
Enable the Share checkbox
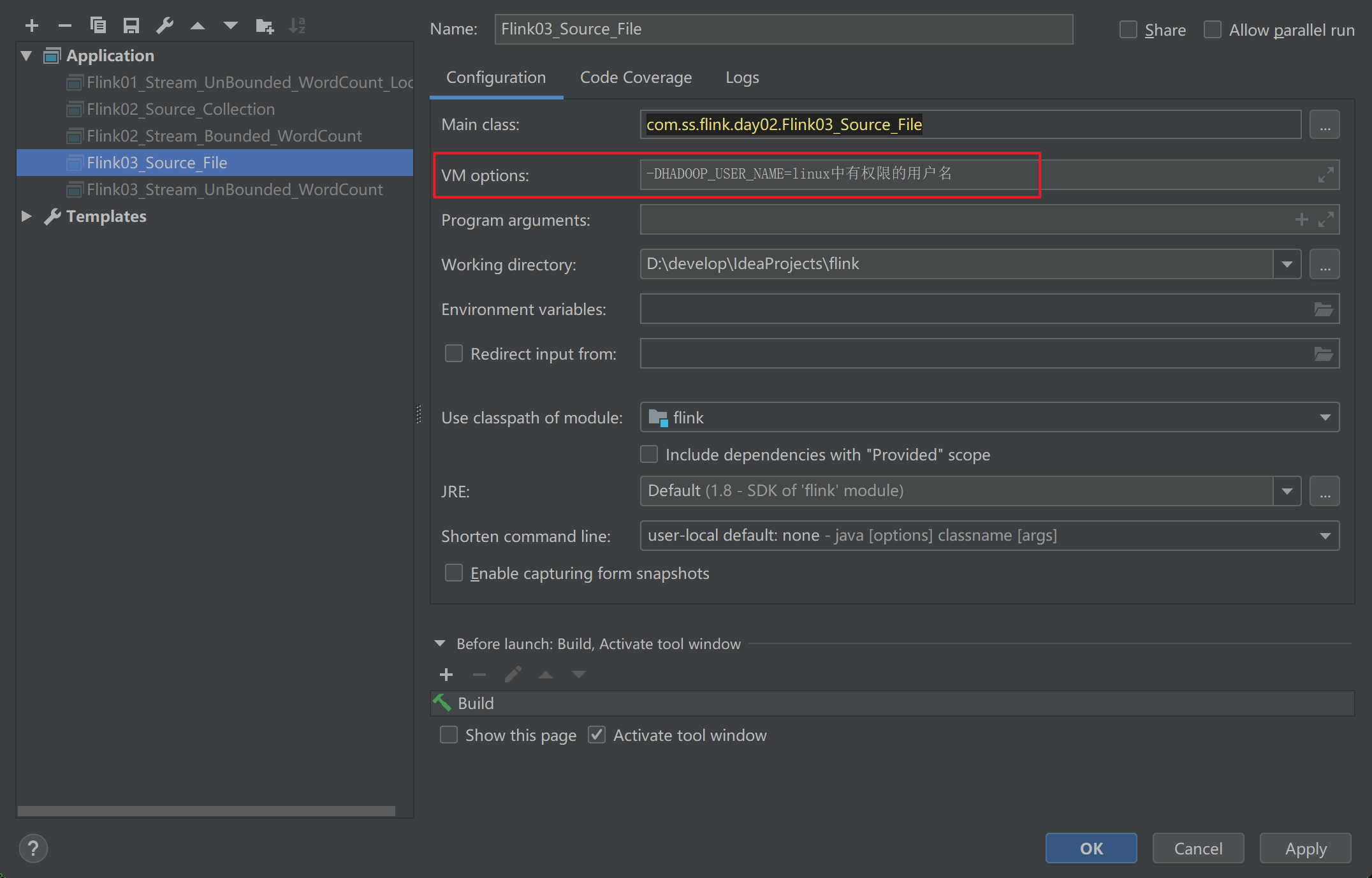point(1128,30)
